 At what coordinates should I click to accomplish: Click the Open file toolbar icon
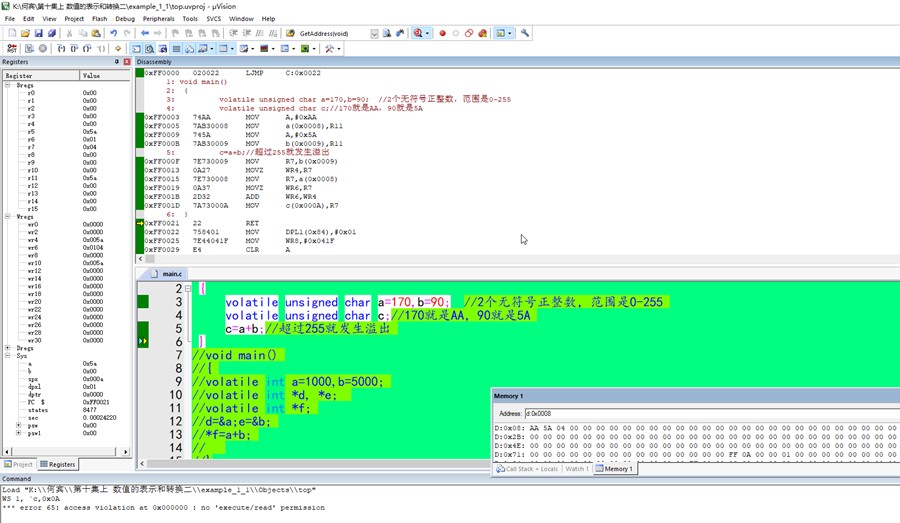point(25,33)
